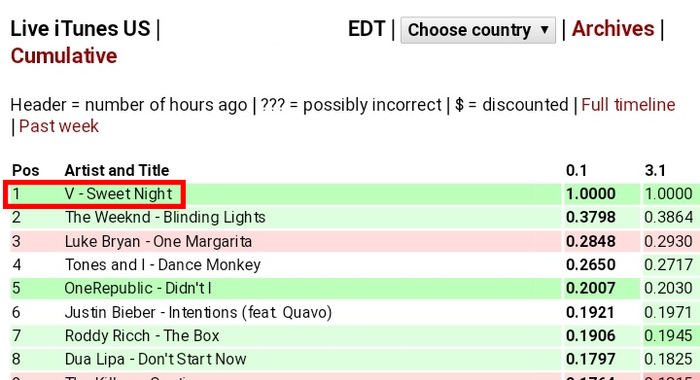View the Past week link

[59, 126]
